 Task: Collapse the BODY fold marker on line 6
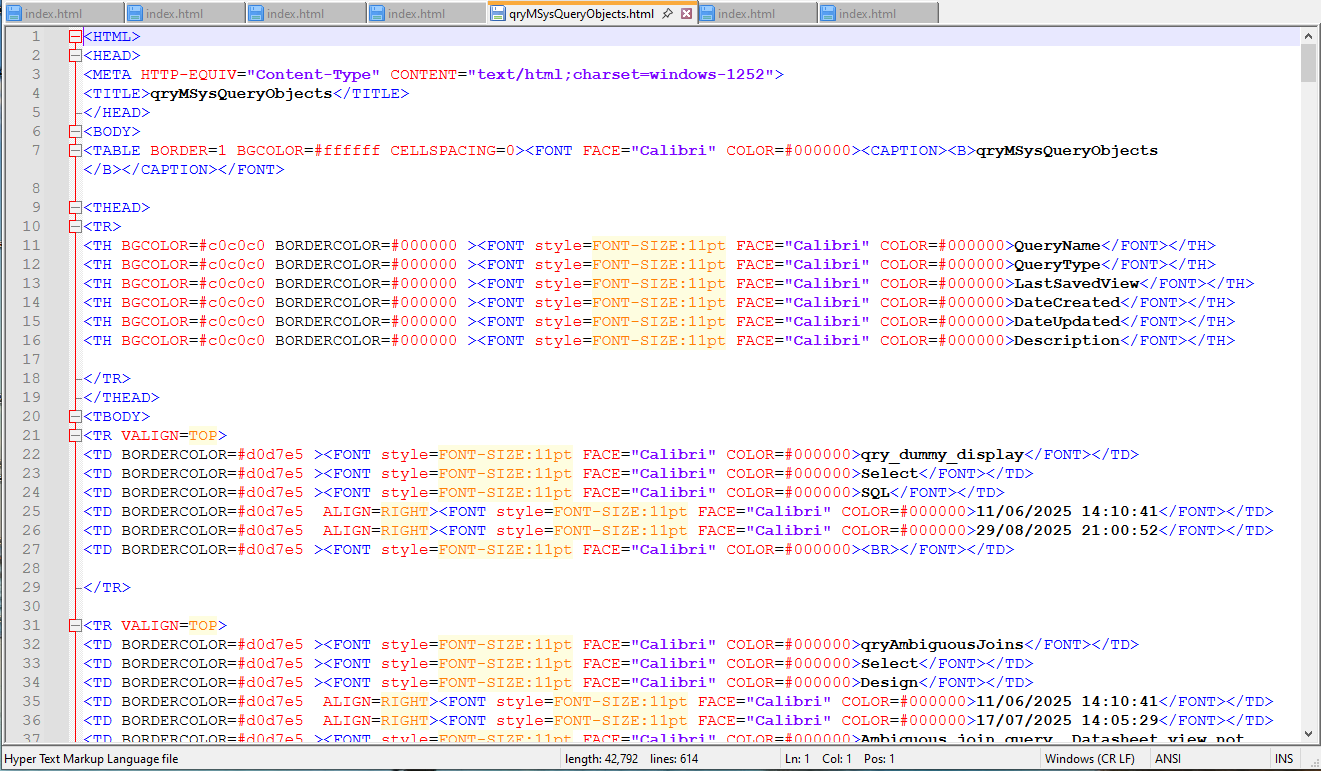(75, 131)
